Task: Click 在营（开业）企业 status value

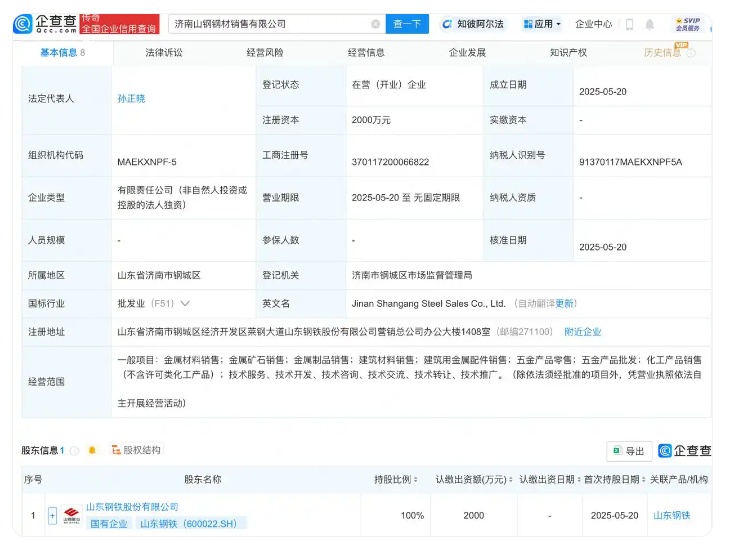Action: point(389,85)
